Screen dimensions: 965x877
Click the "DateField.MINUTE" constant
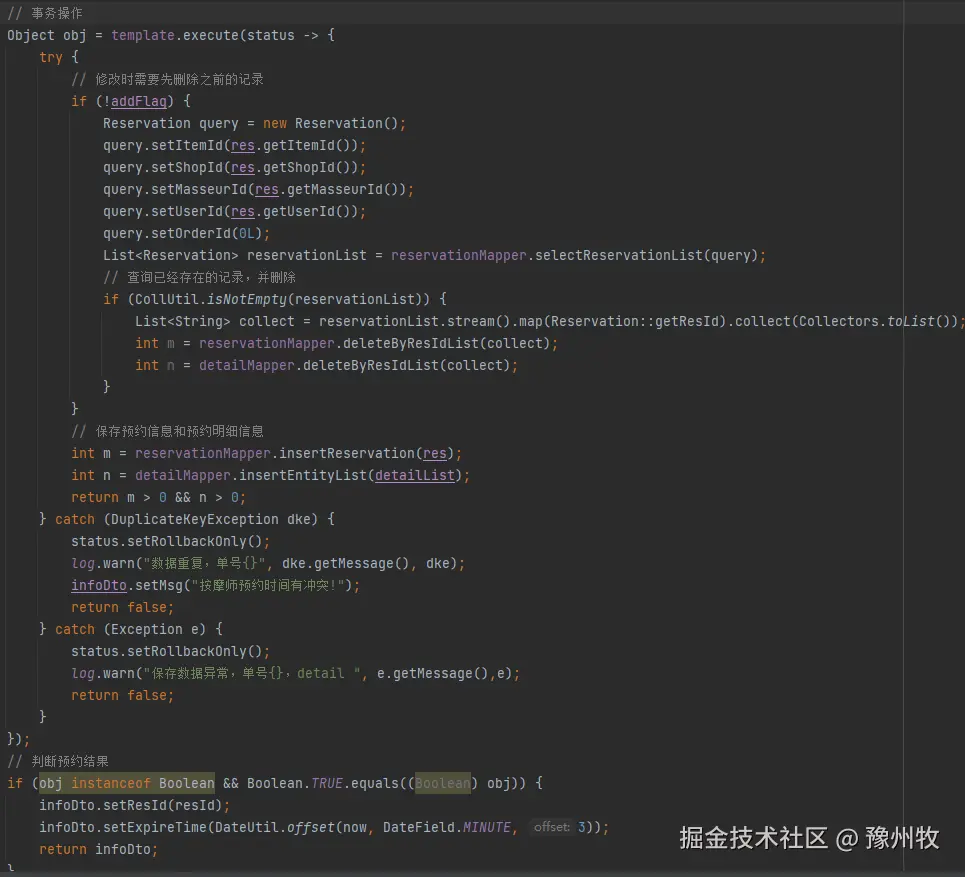pyautogui.click(x=447, y=828)
